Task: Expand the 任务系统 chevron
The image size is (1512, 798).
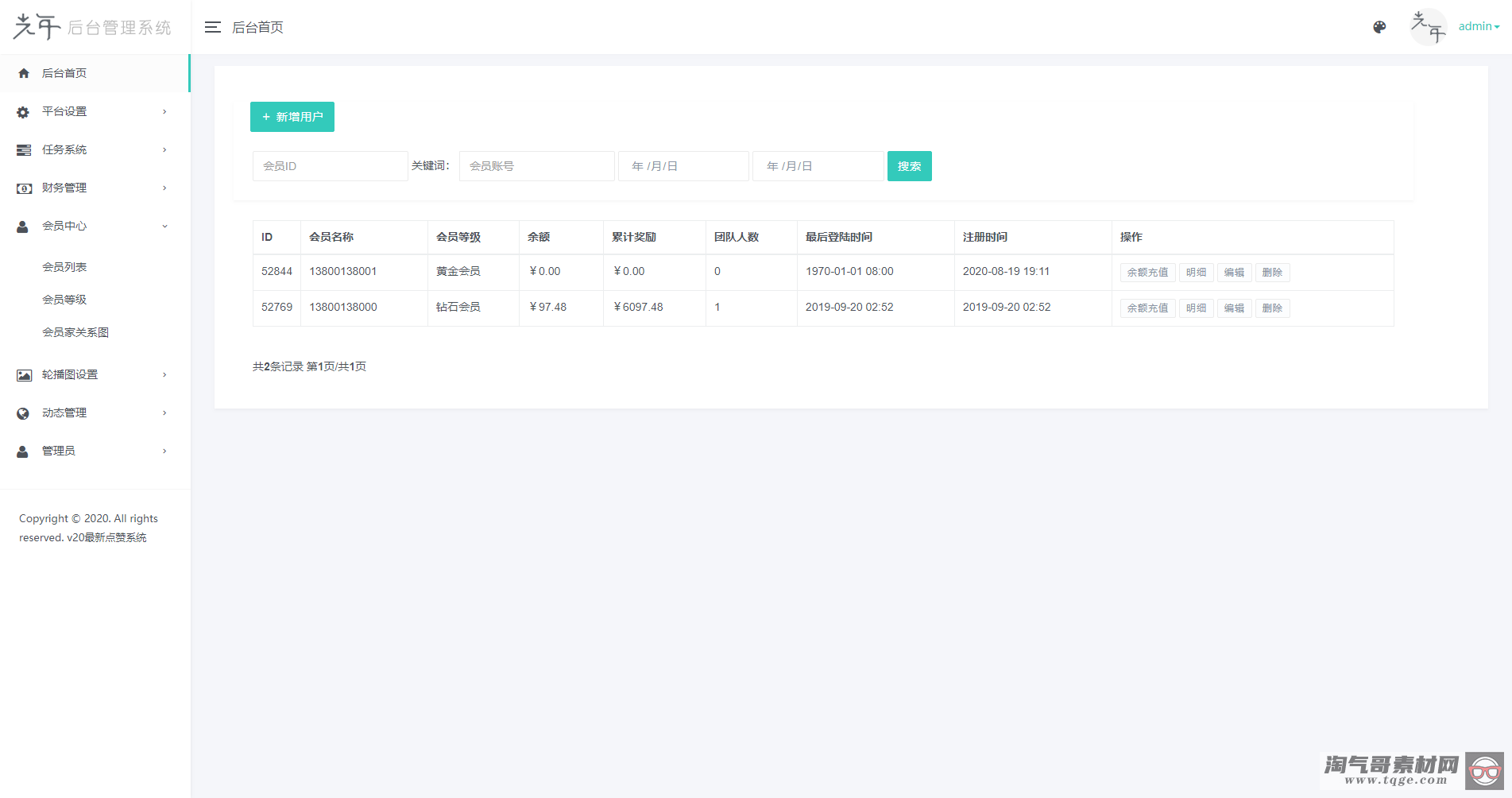Action: click(x=164, y=149)
